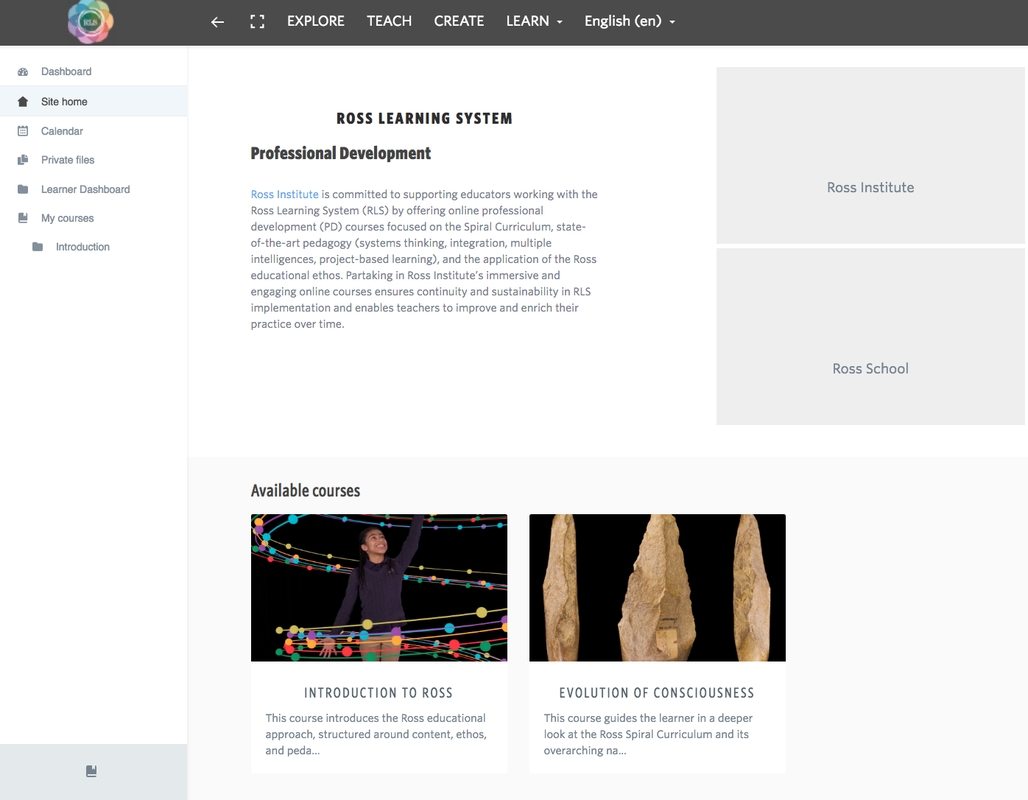The height and width of the screenshot is (800, 1028).
Task: Click the Introduction folder icon
Action: tap(38, 247)
